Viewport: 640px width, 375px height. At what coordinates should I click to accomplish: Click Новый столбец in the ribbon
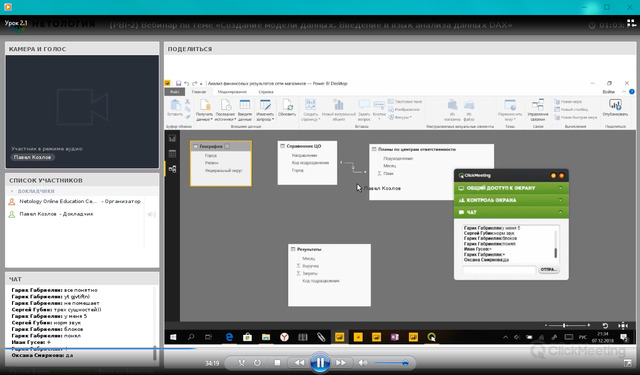(x=571, y=109)
